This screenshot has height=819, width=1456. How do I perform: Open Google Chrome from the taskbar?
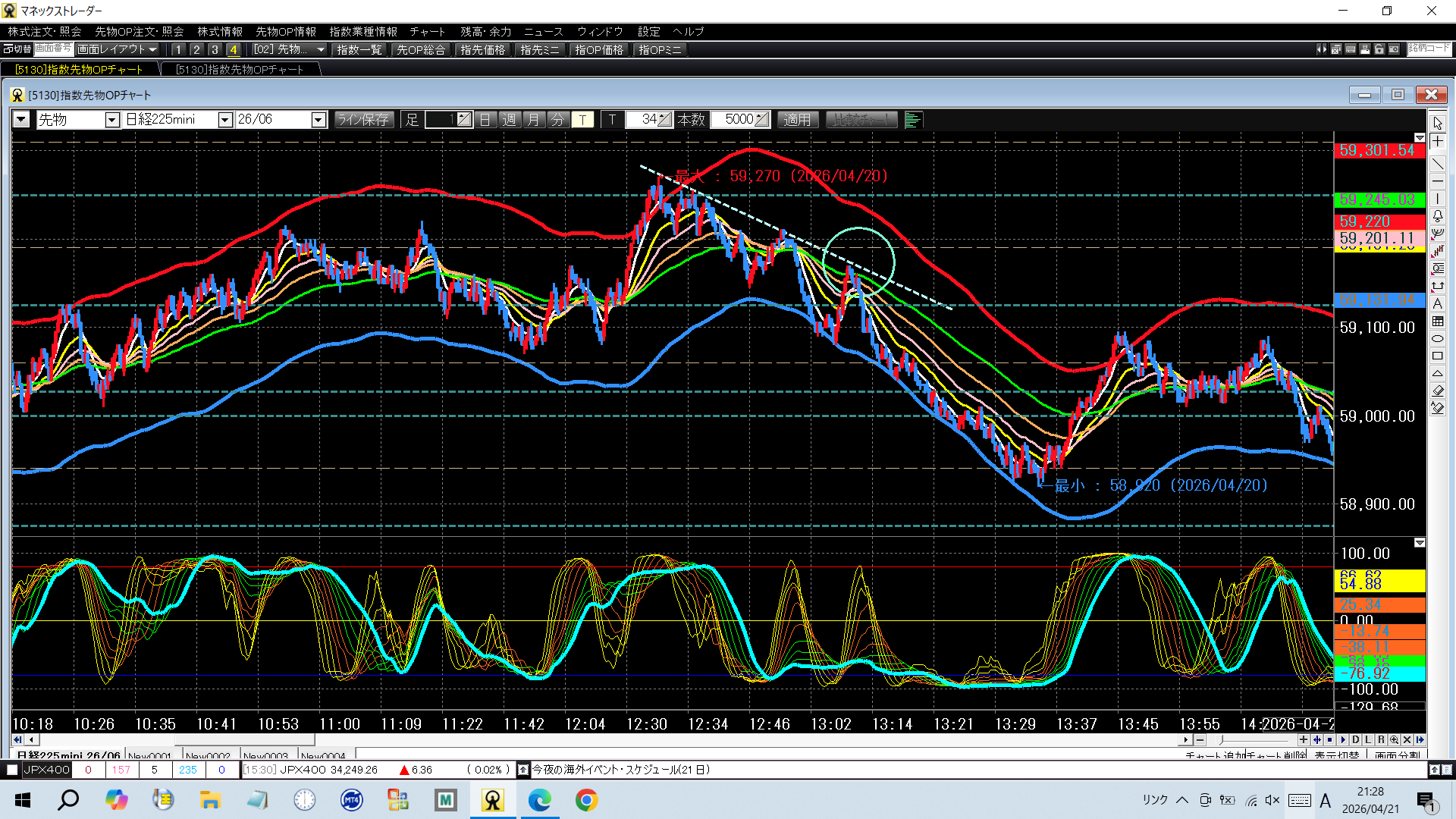[x=586, y=800]
